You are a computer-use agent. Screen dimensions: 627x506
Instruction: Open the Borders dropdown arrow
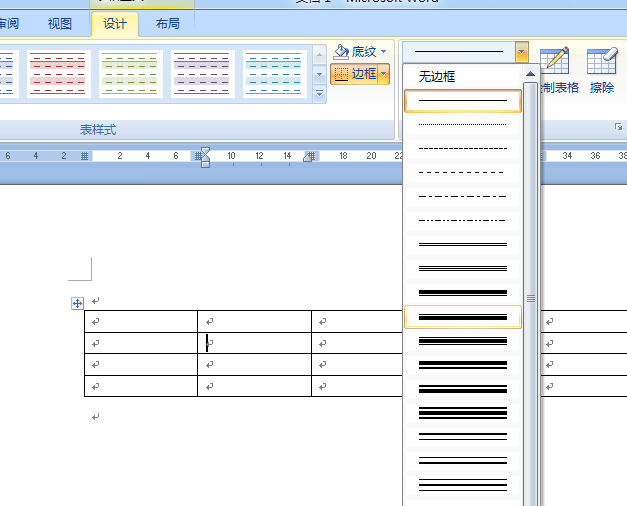[x=383, y=74]
